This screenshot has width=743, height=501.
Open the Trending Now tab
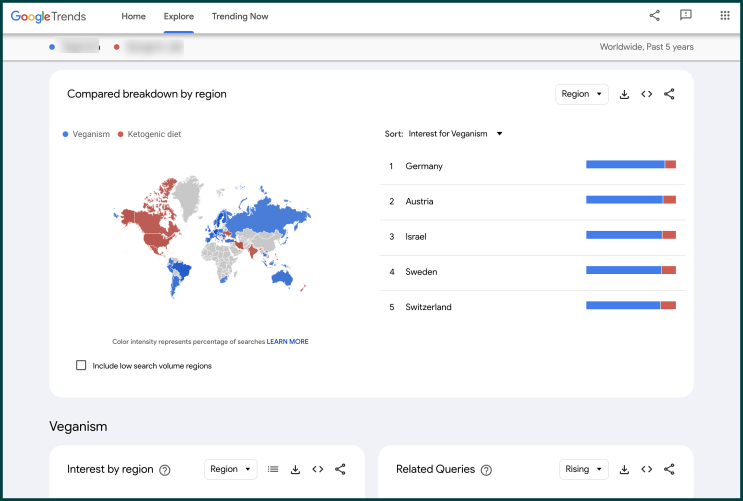[x=240, y=16]
